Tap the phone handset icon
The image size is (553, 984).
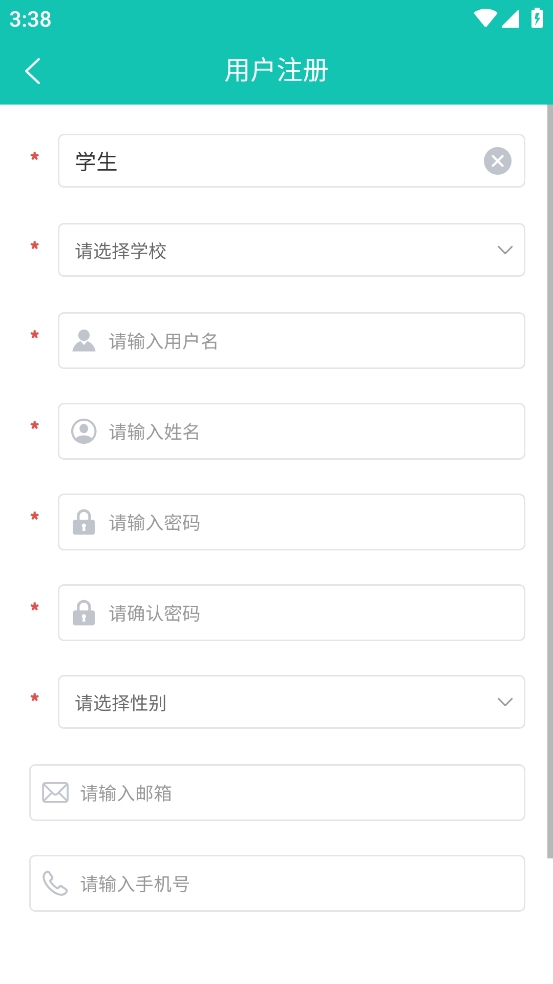coord(55,884)
